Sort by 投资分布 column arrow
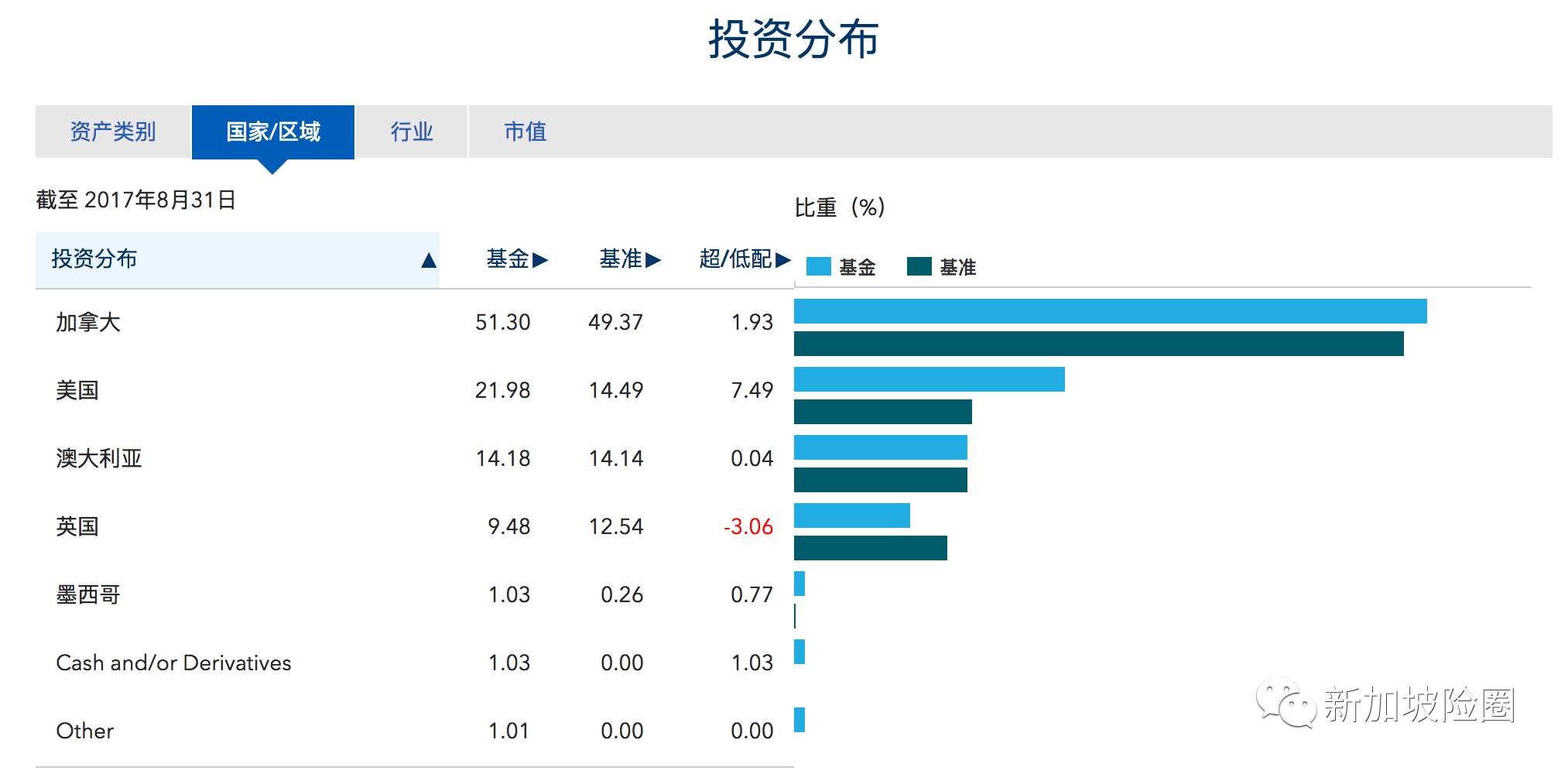 pyautogui.click(x=428, y=260)
